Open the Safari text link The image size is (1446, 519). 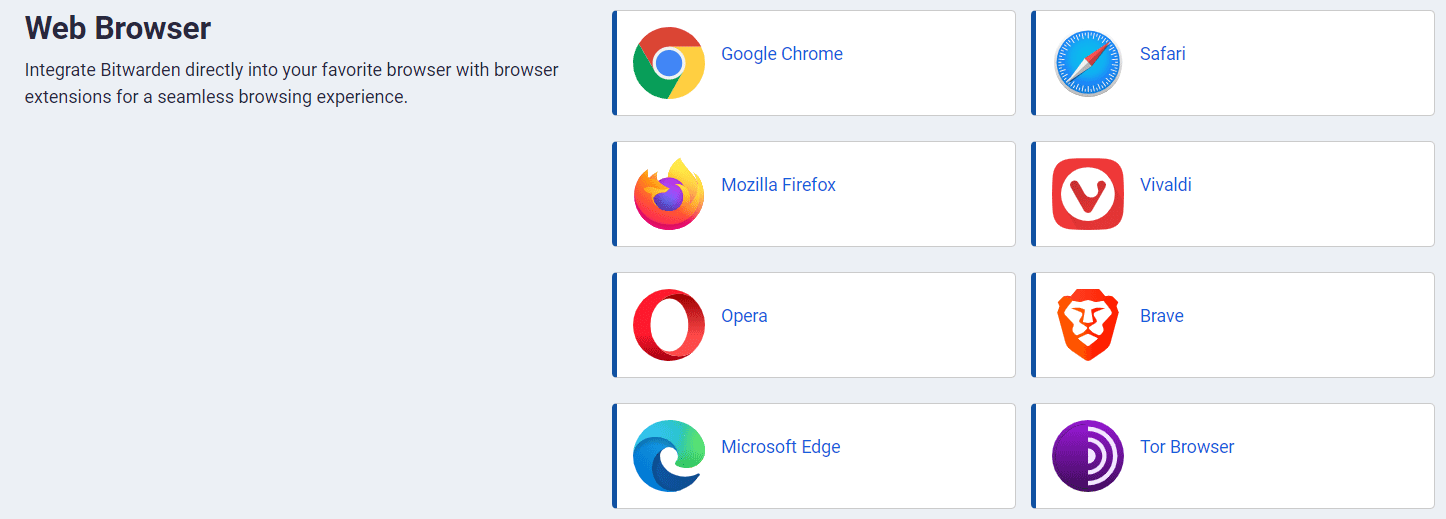pos(1162,54)
